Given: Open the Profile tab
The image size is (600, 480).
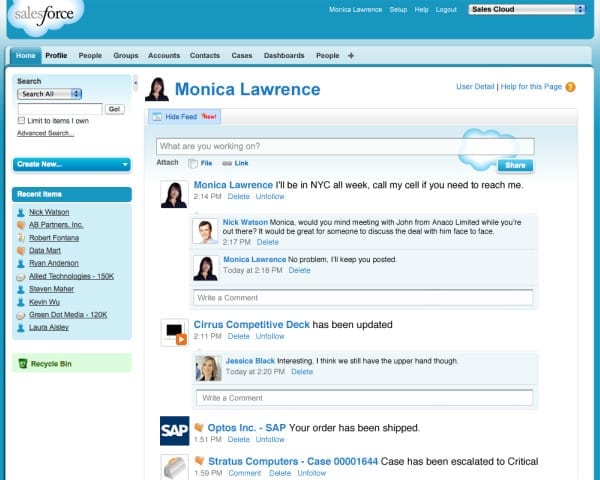Looking at the screenshot, I should 56,56.
